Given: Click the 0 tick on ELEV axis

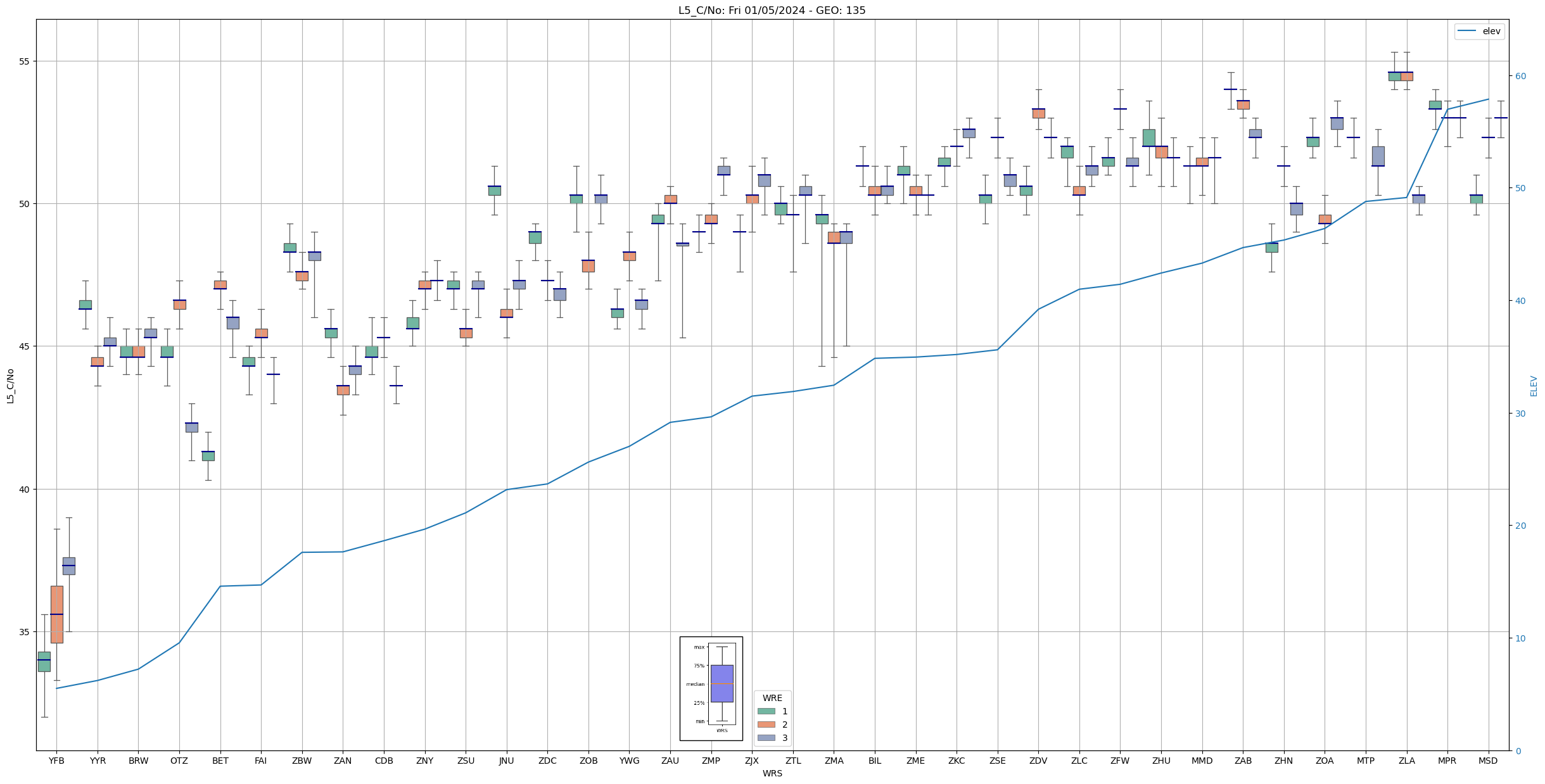Looking at the screenshot, I should coord(1517,751).
